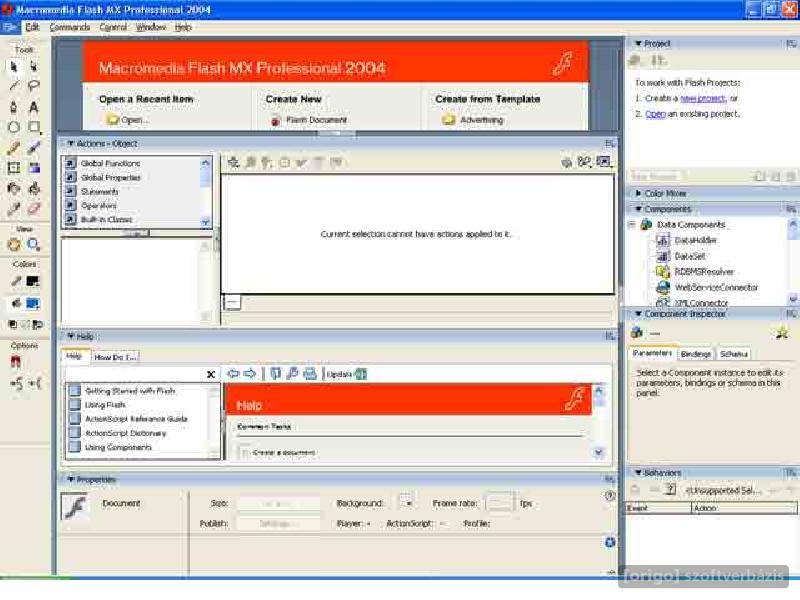
Task: Select the Hand tool
Action: pyautogui.click(x=14, y=245)
